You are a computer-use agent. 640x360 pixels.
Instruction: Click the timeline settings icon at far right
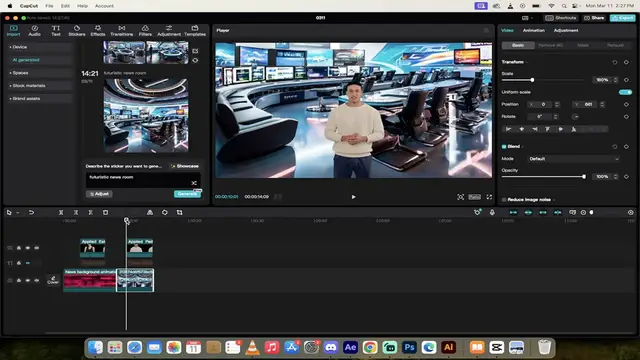click(631, 212)
